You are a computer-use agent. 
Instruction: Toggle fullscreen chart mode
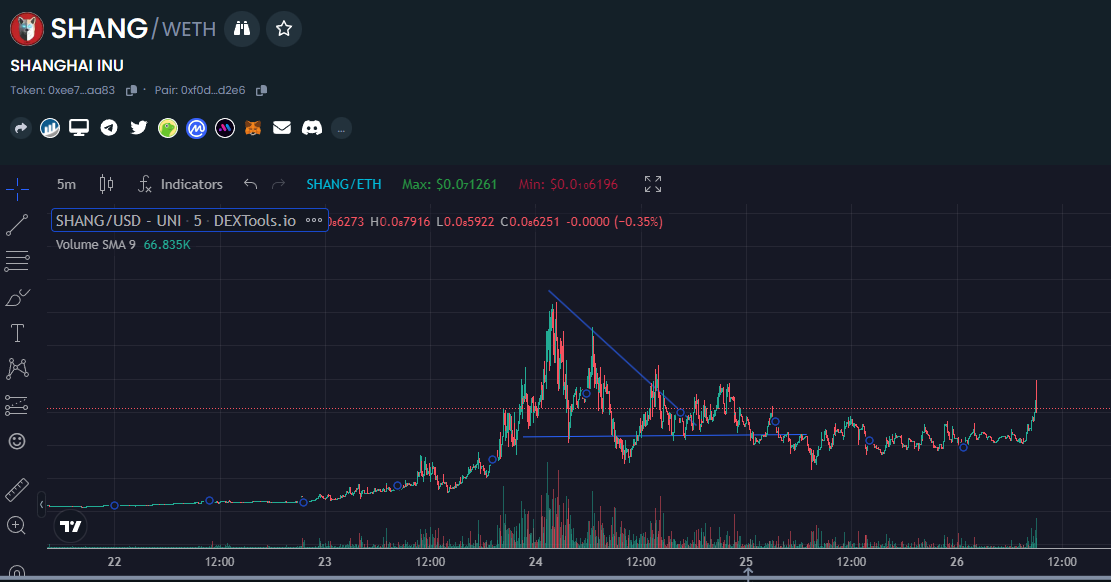[x=653, y=184]
